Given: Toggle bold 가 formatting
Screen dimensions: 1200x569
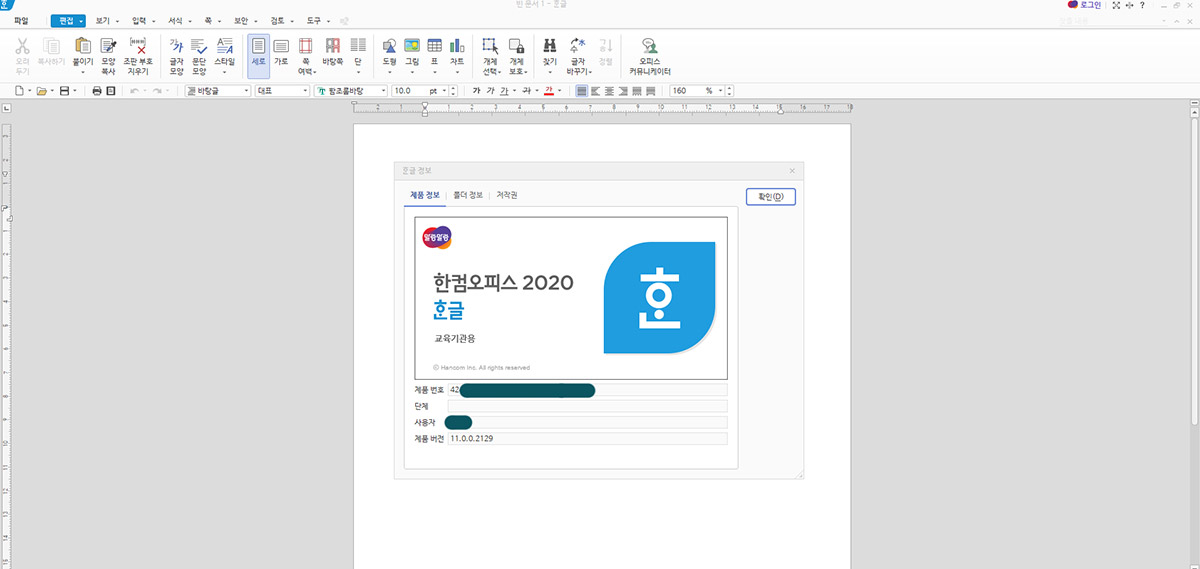Looking at the screenshot, I should click(477, 90).
